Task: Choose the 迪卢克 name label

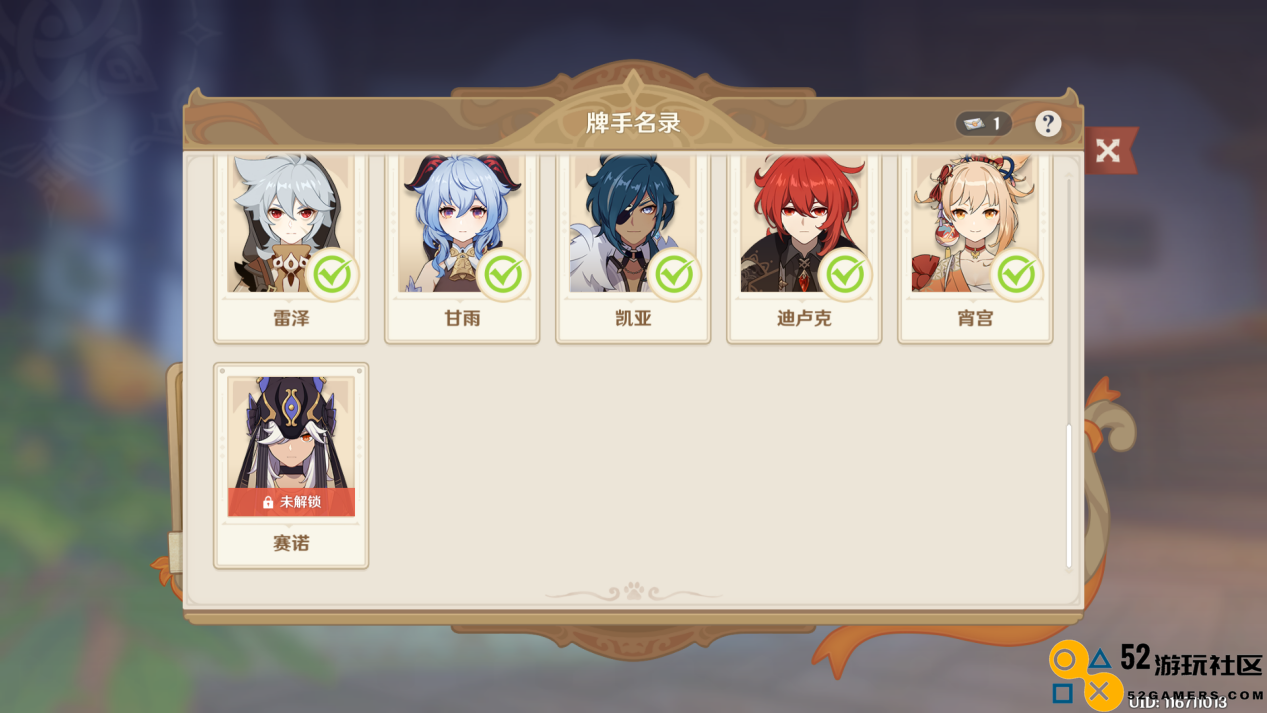Action: click(x=804, y=318)
